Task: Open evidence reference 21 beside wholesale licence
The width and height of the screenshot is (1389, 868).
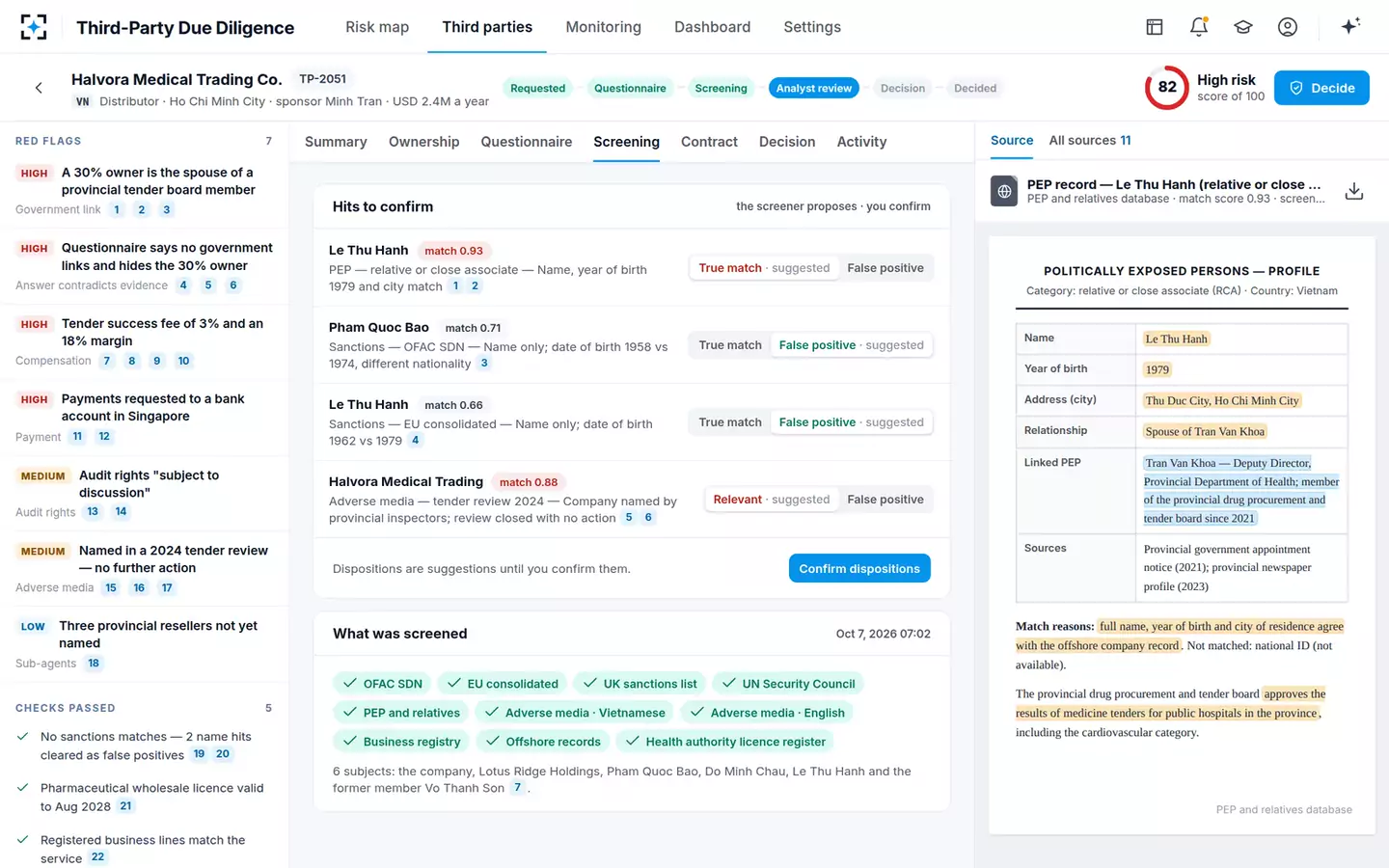Action: [126, 806]
